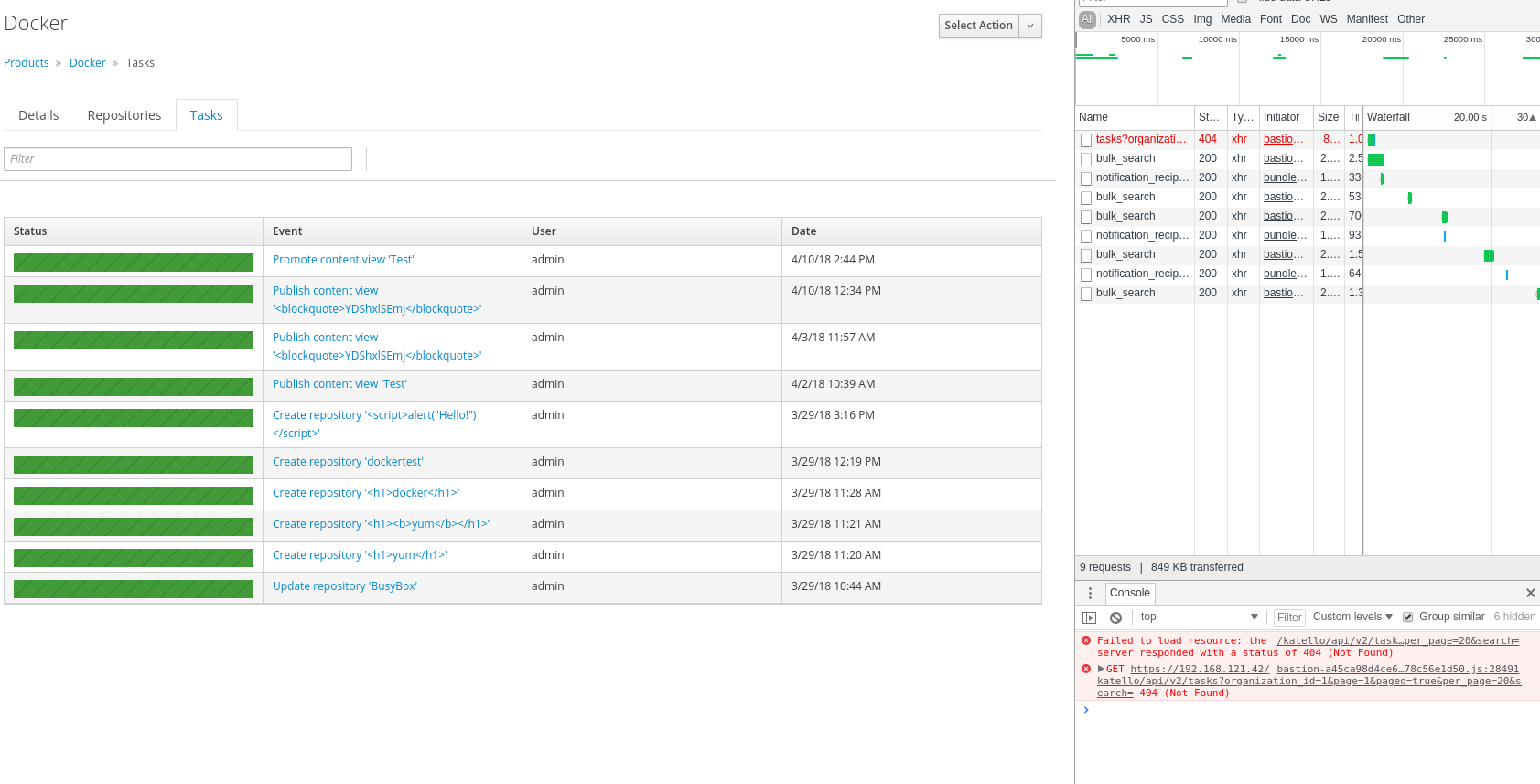Click the red error icon beside 'Failed to load resource'

(x=1086, y=640)
